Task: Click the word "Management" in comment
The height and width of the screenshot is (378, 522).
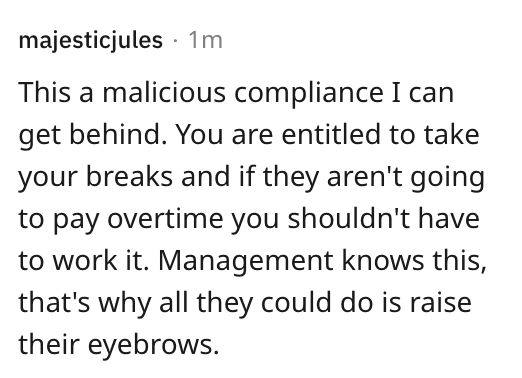Action: (x=246, y=262)
